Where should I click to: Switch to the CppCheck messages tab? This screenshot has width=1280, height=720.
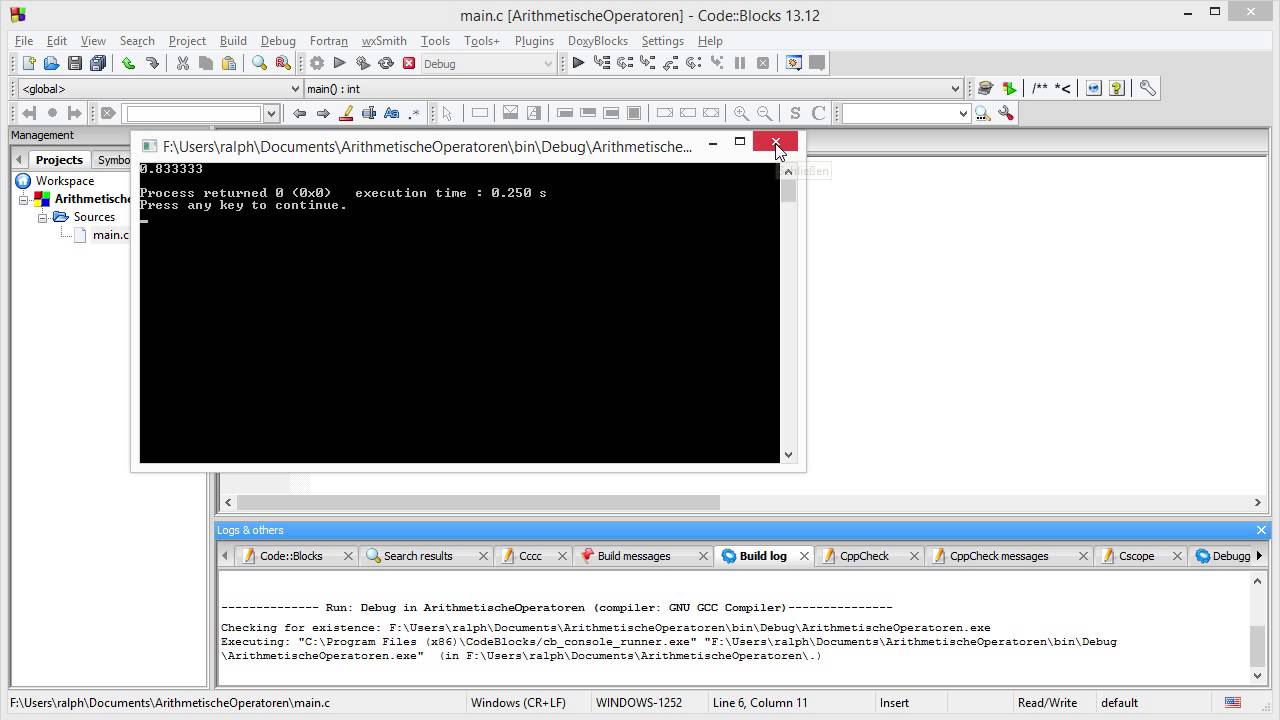(999, 556)
